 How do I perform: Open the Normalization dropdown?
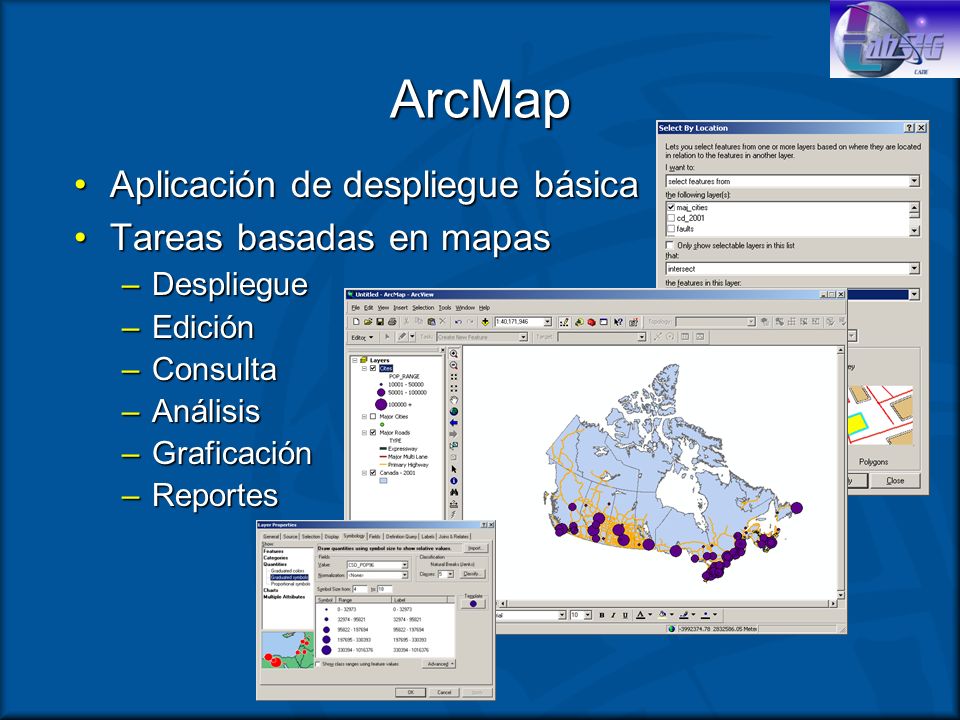[x=404, y=575]
